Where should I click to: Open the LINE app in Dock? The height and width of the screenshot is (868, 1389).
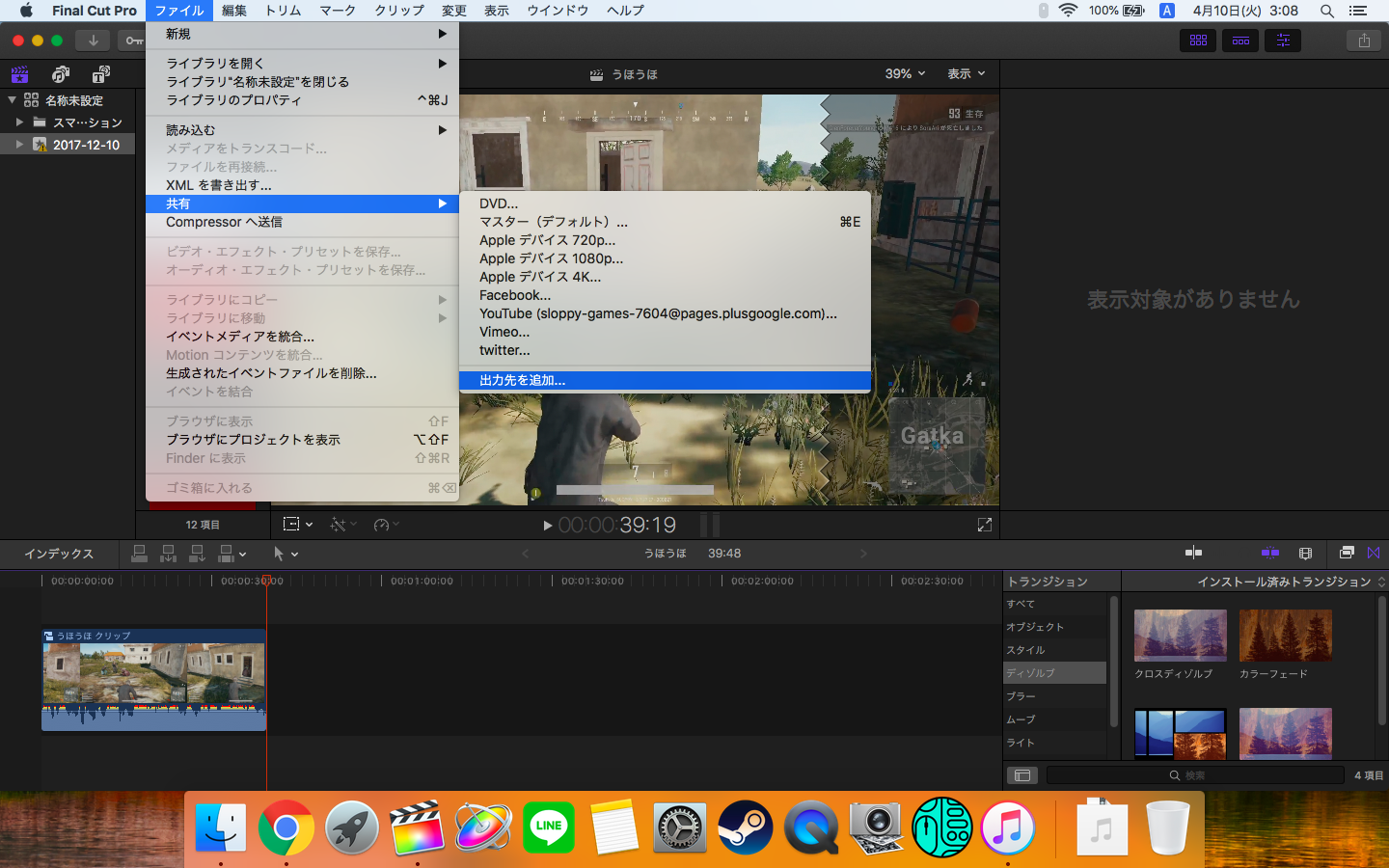548,827
